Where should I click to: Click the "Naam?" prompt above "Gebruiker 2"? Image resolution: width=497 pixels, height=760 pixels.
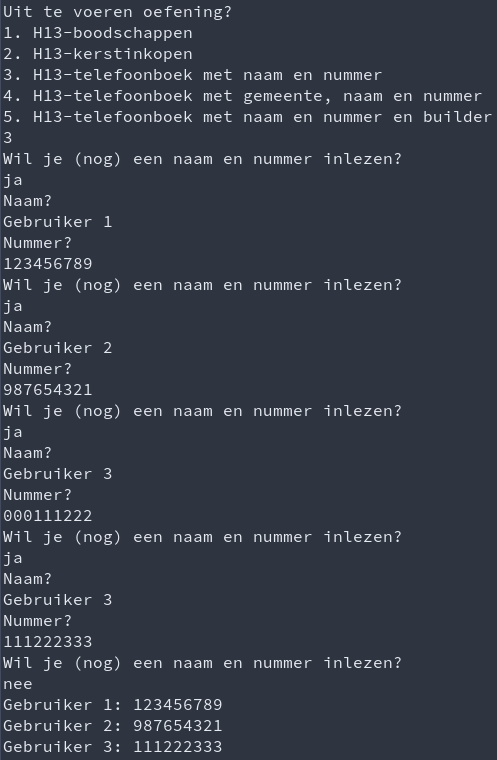[x=28, y=327]
